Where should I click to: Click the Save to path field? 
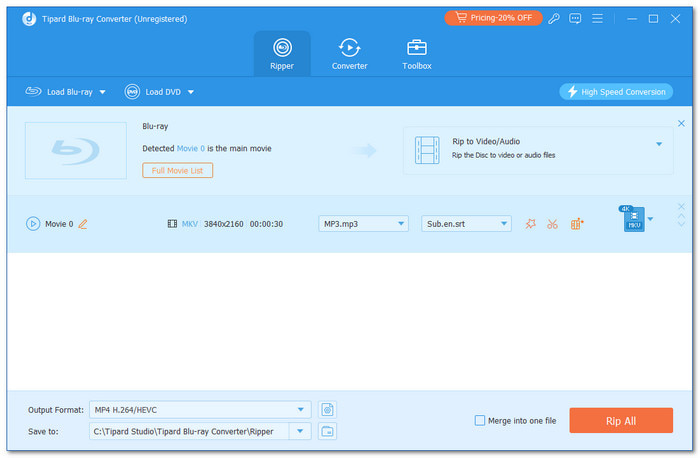coord(189,432)
